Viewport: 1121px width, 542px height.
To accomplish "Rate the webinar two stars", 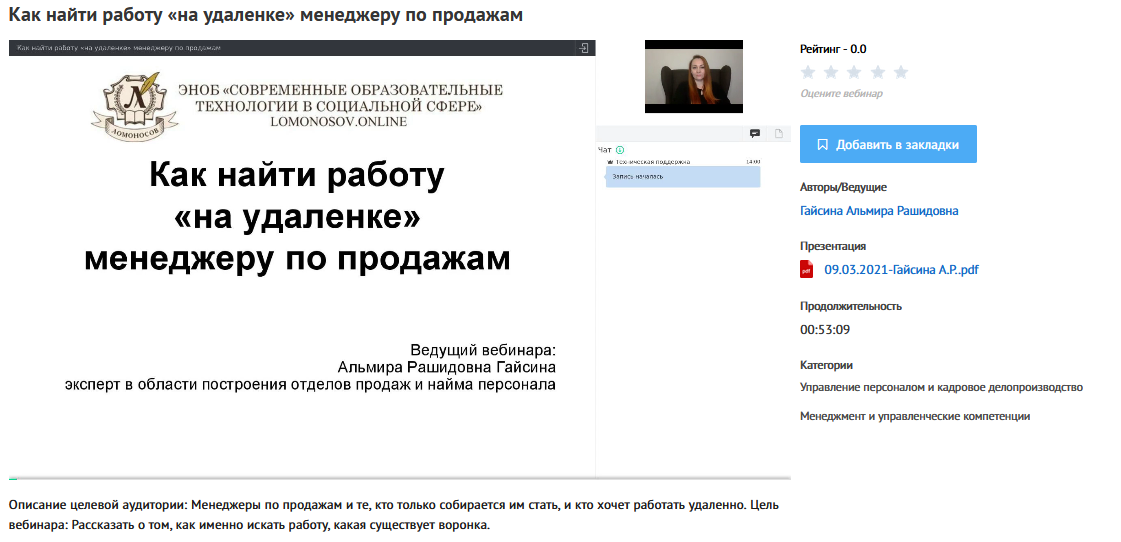I will tap(831, 72).
